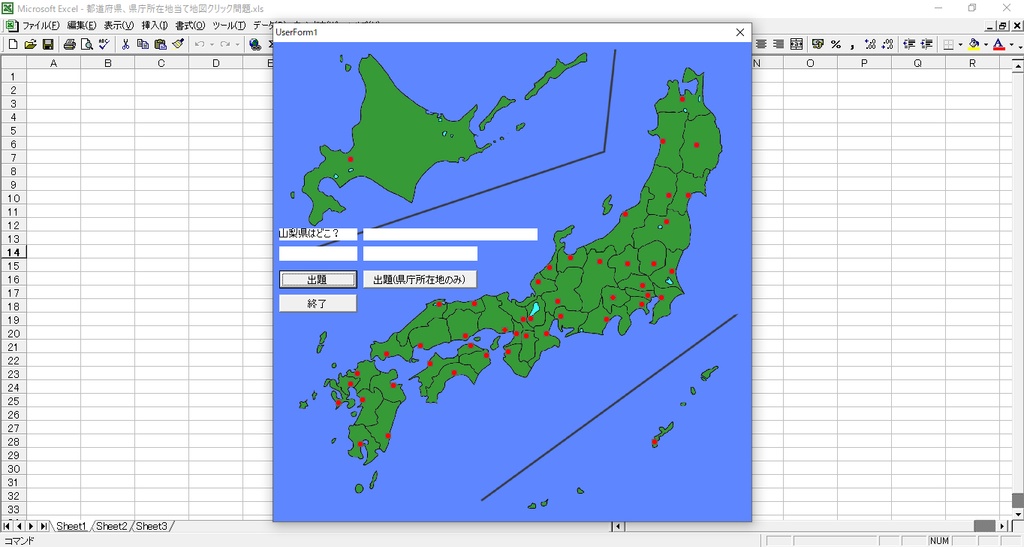This screenshot has width=1024, height=547.
Task: Close the UserForm1 dialog
Action: point(740,32)
